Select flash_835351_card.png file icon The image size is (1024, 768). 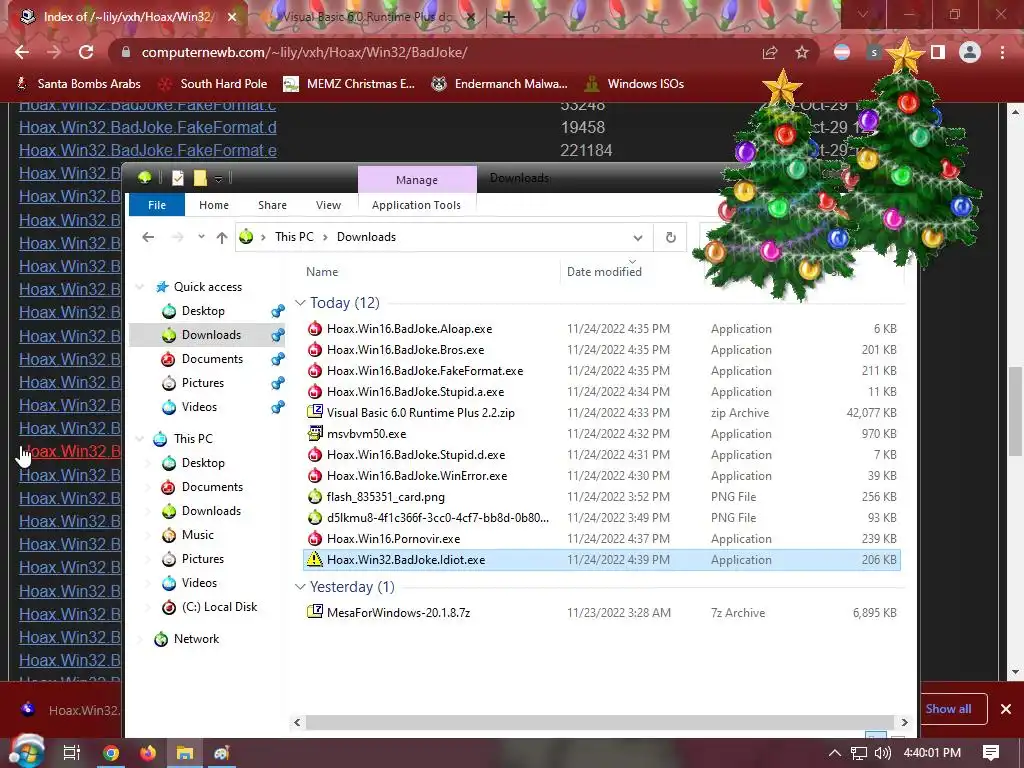coord(315,496)
